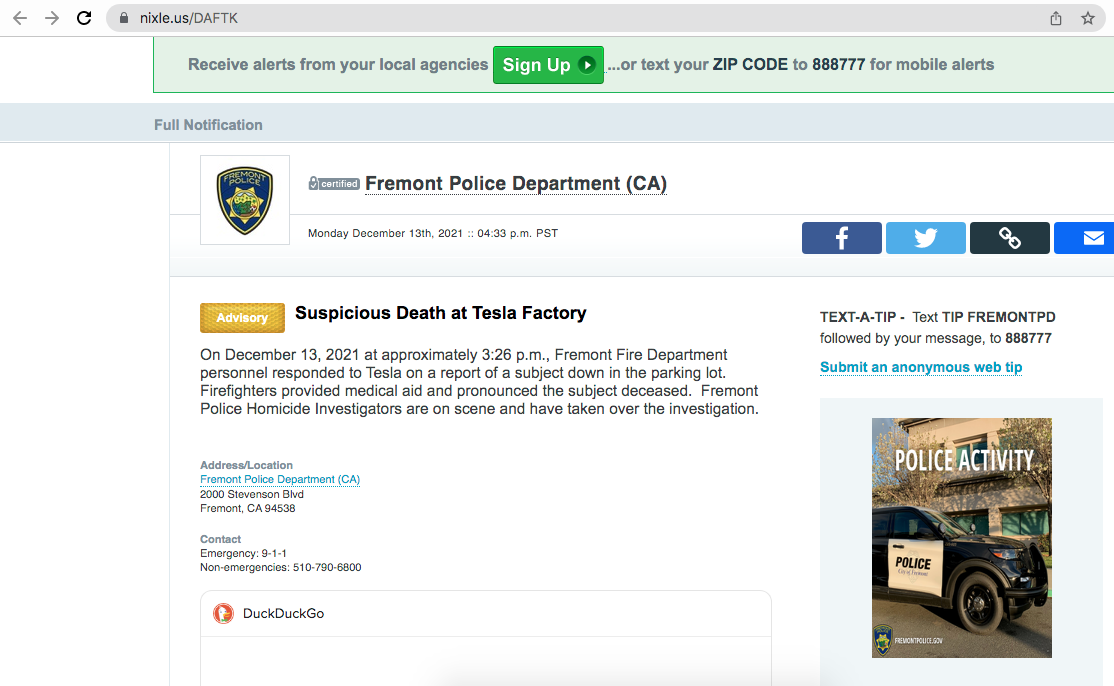This screenshot has width=1114, height=686.
Task: Click the timestamp Monday December 13th, 2021
Action: coord(433,233)
